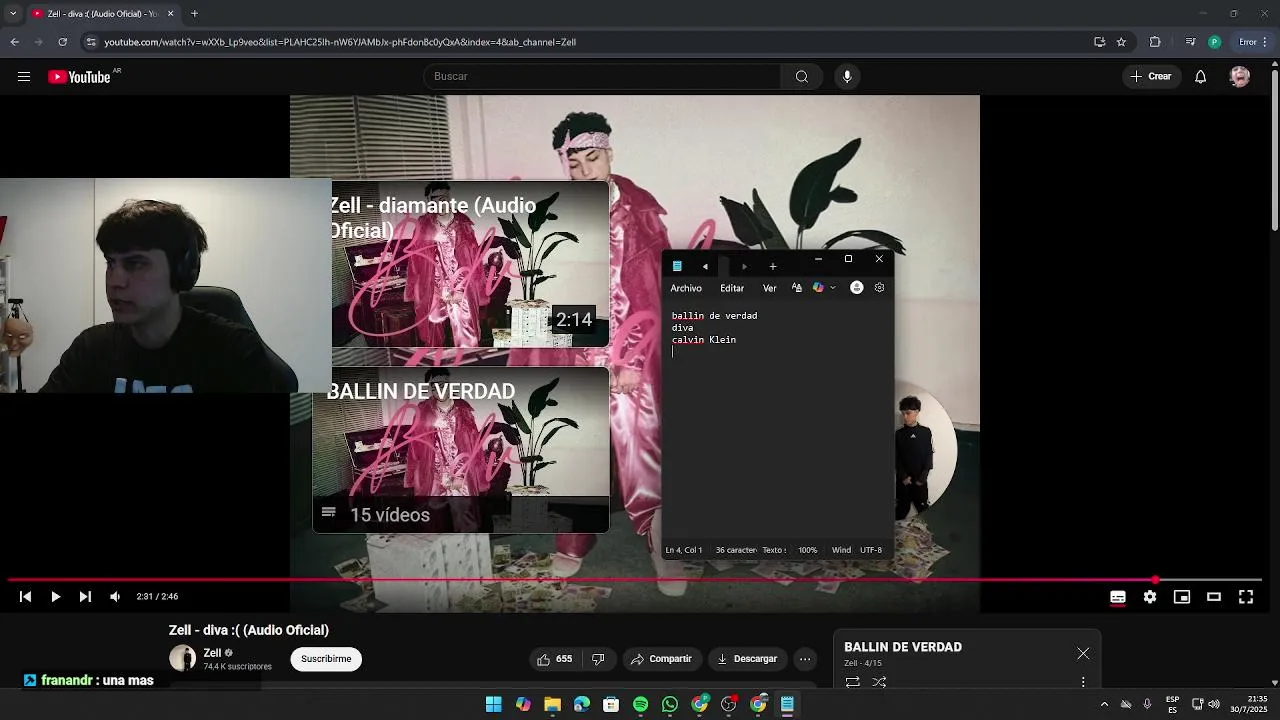
Task: Switch to miniplayer mode
Action: click(1182, 597)
